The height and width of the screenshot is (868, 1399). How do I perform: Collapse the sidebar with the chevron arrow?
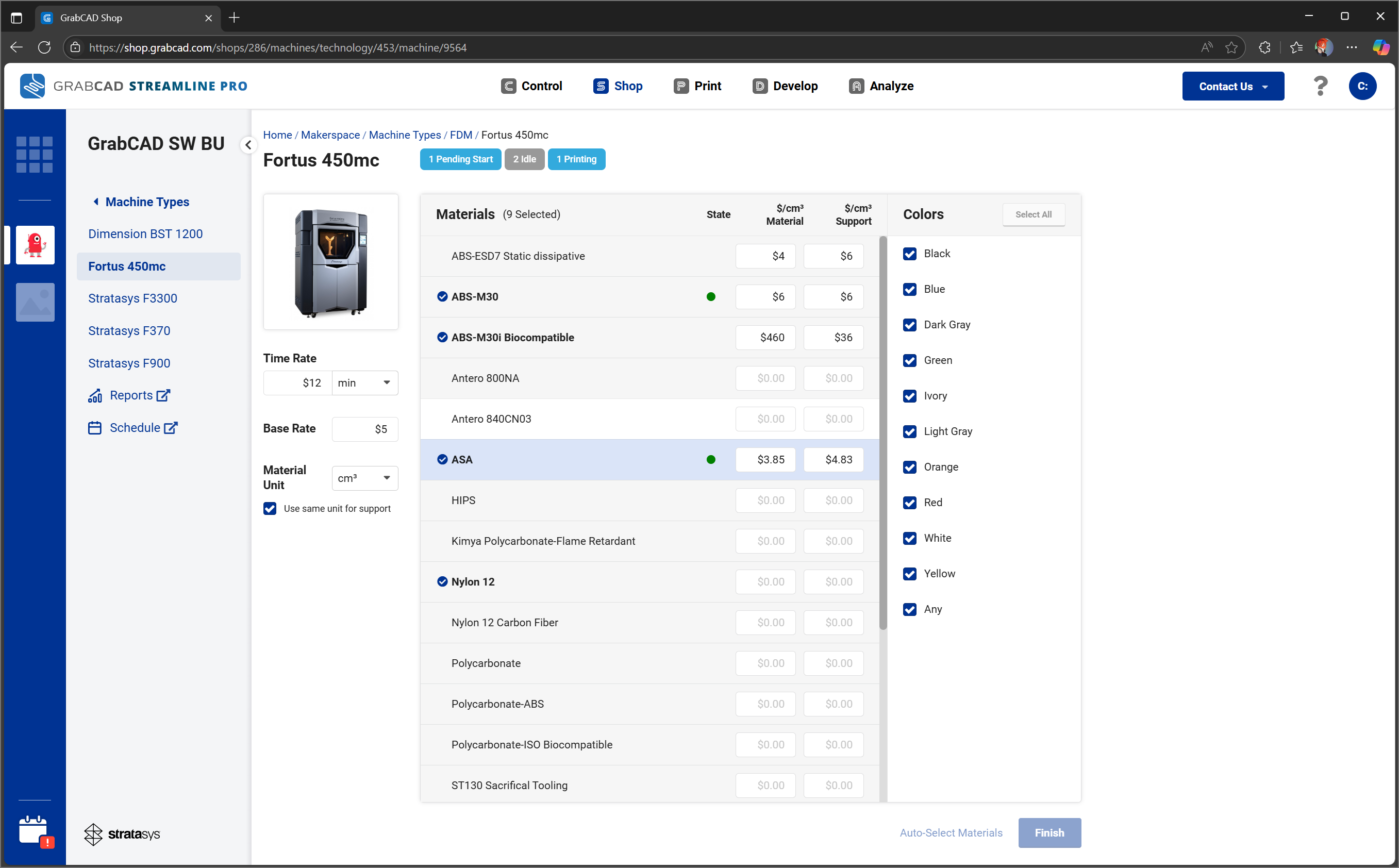click(248, 145)
